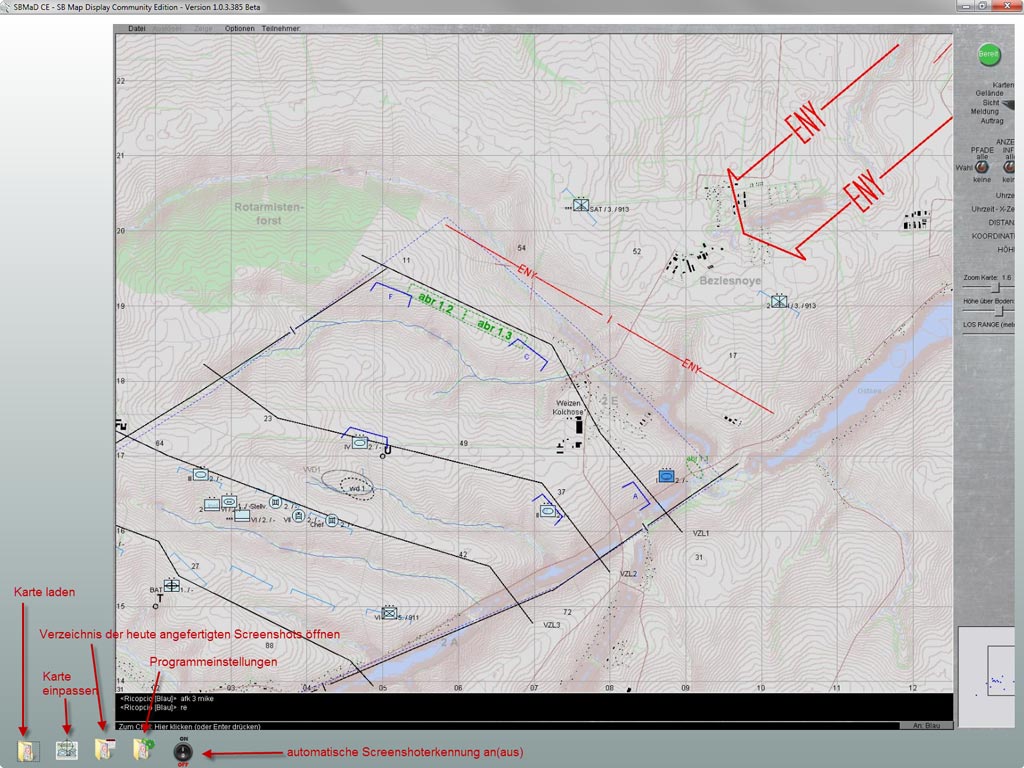The height and width of the screenshot is (768, 1024).
Task: Click the green Bereit button
Action: [x=988, y=54]
